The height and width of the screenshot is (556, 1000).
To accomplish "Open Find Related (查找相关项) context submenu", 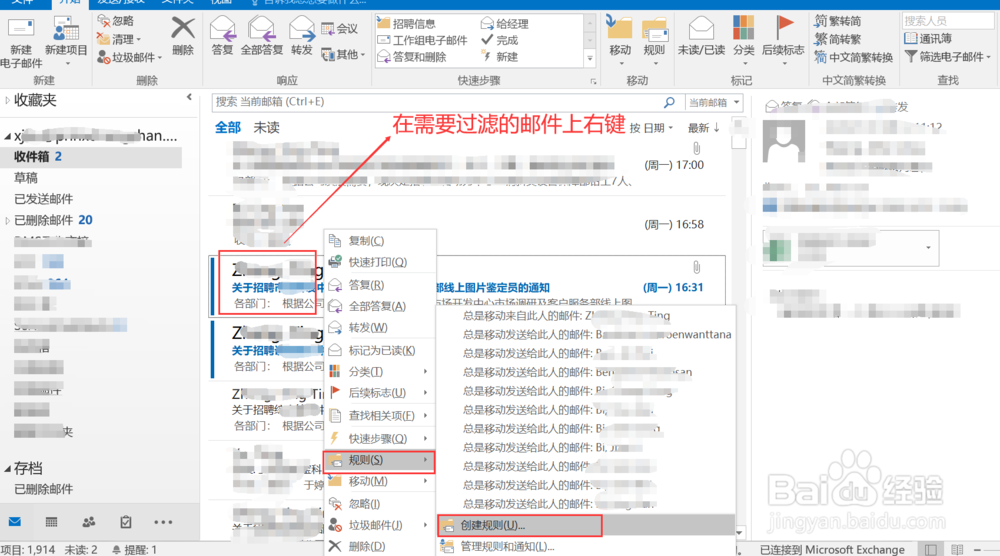I will coord(380,416).
